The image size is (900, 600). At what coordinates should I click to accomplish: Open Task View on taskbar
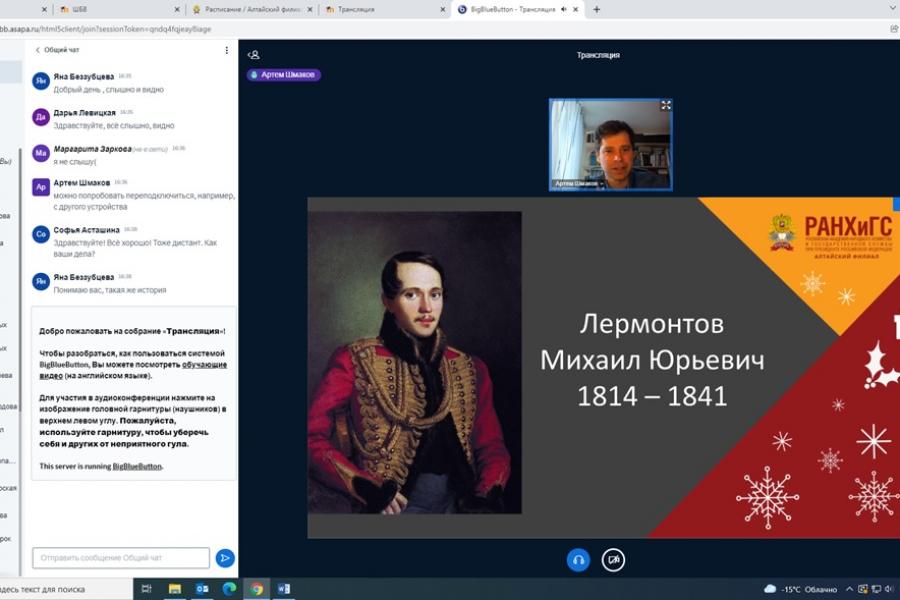pos(146,589)
